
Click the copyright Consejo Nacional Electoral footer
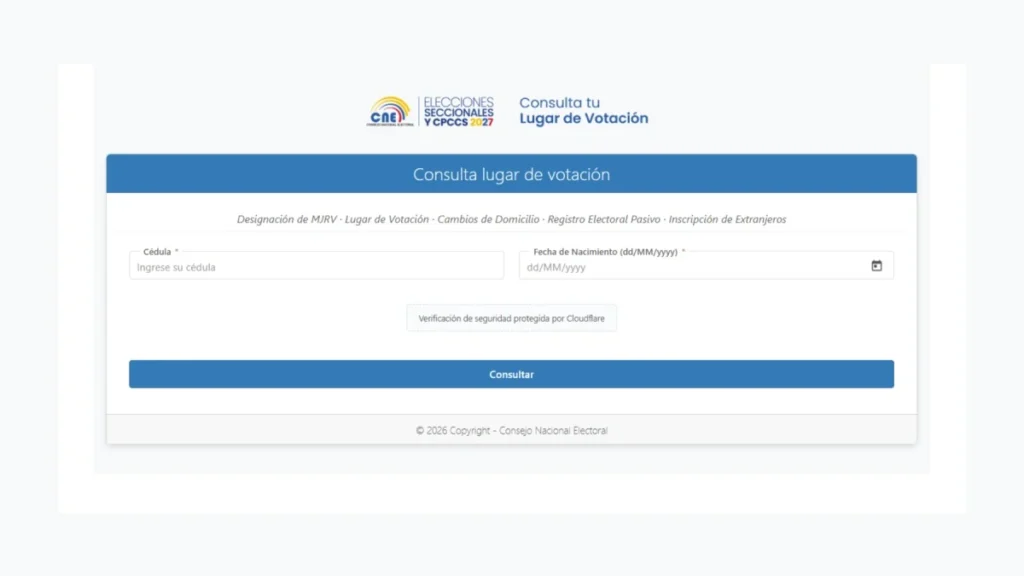click(511, 430)
